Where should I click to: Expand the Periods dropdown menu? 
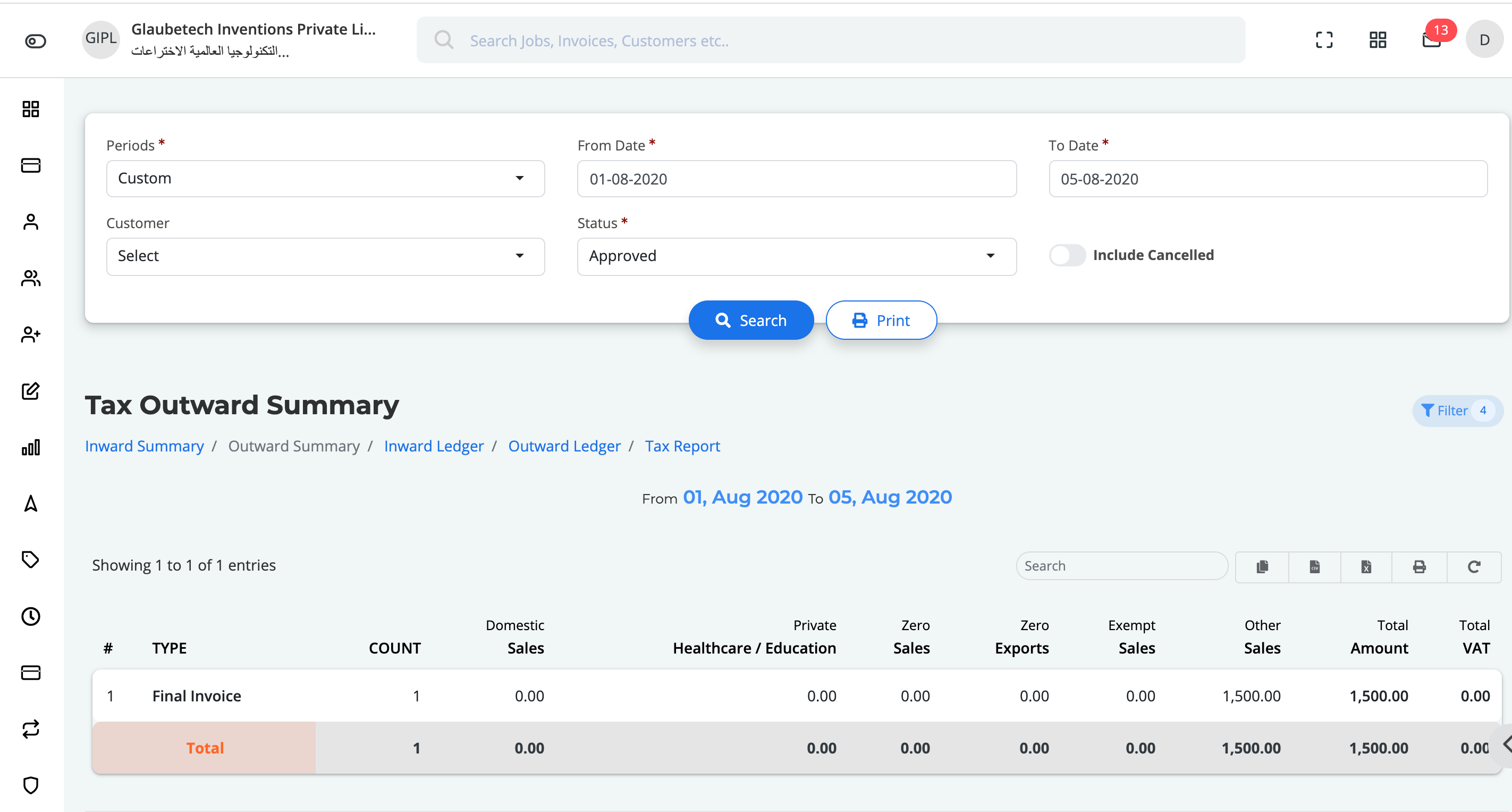pyautogui.click(x=322, y=178)
